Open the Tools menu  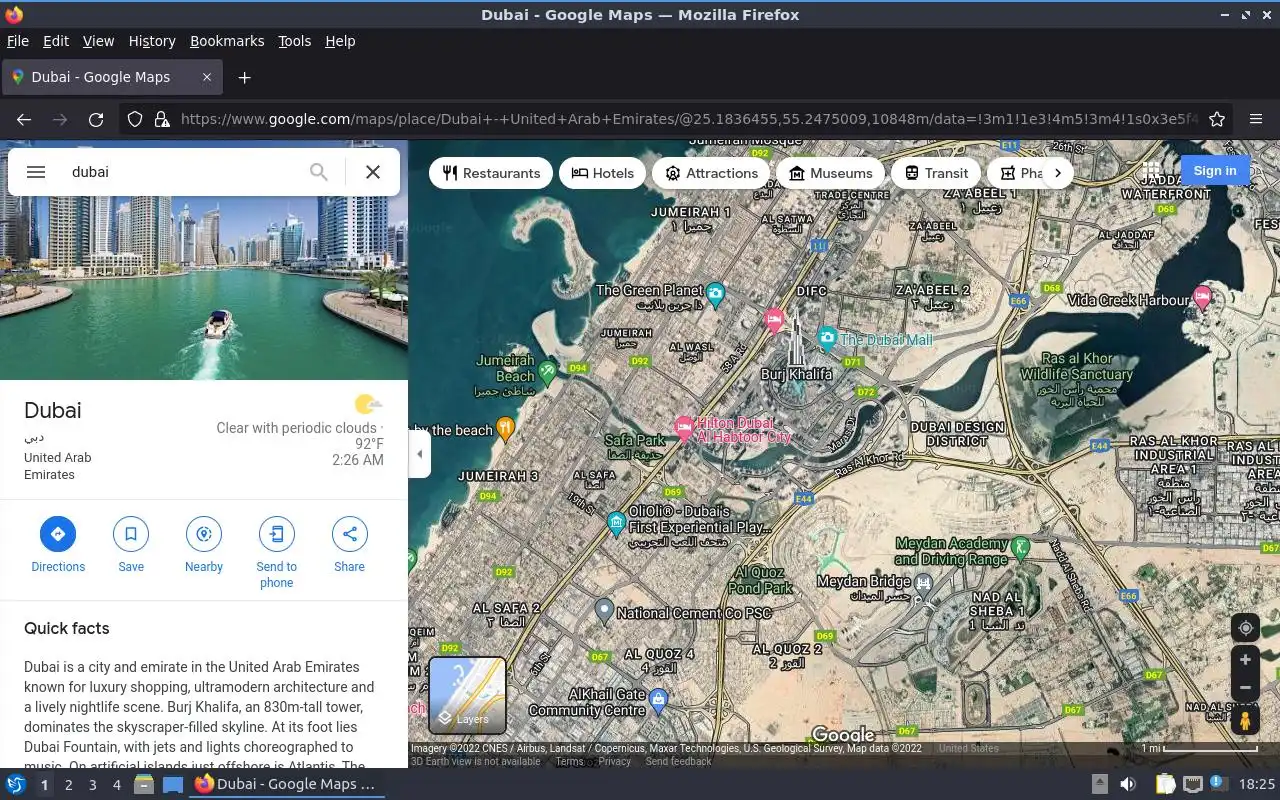(x=294, y=41)
